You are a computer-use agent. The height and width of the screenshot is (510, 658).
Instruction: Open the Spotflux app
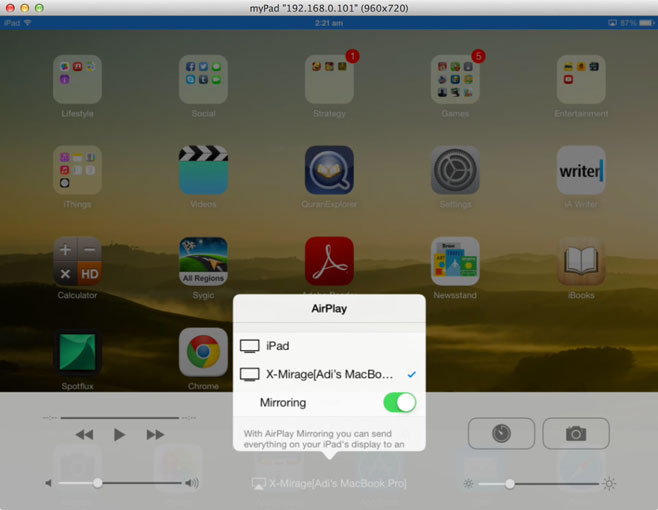pos(77,352)
